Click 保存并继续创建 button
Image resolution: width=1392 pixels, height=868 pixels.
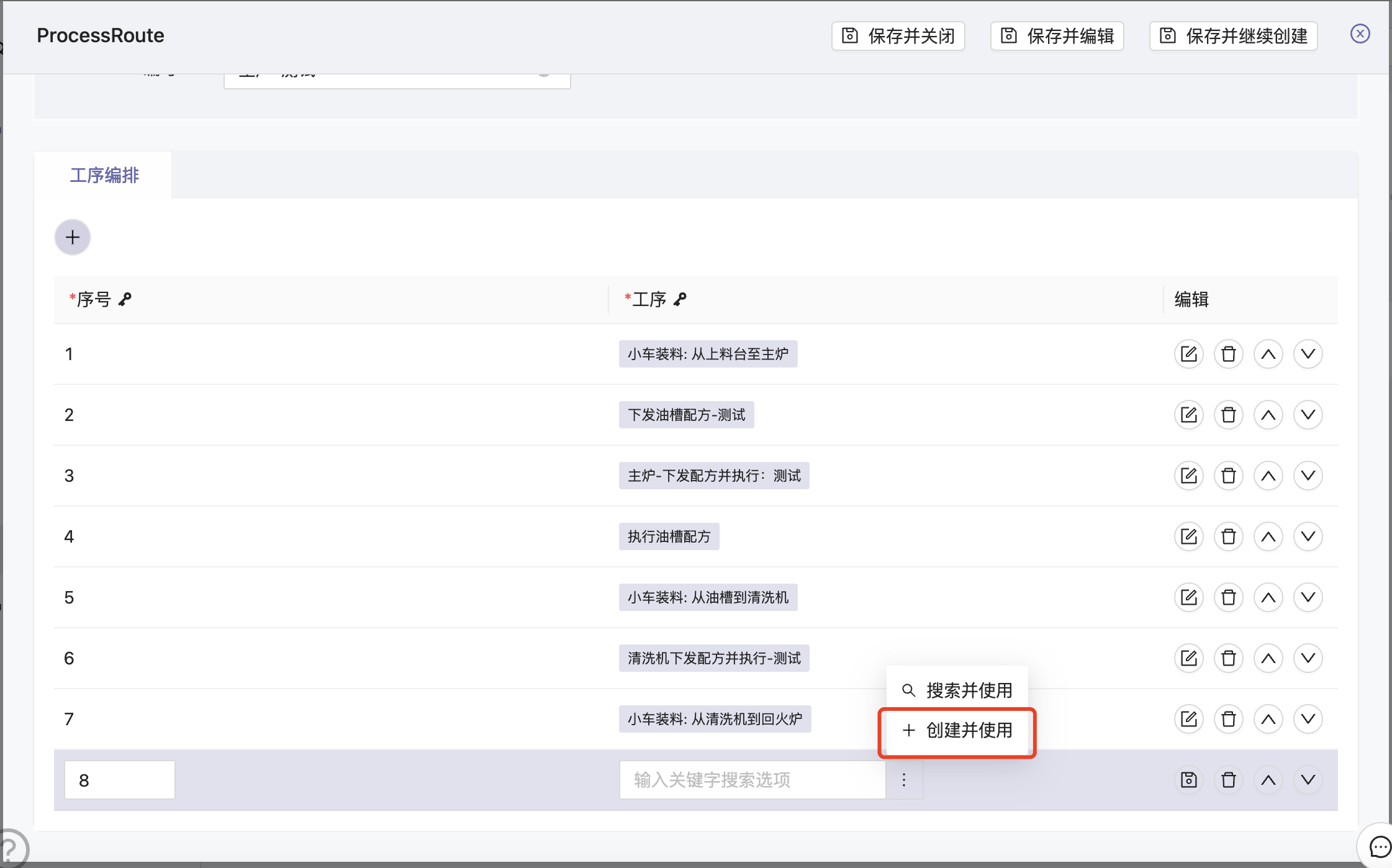pyautogui.click(x=1233, y=36)
